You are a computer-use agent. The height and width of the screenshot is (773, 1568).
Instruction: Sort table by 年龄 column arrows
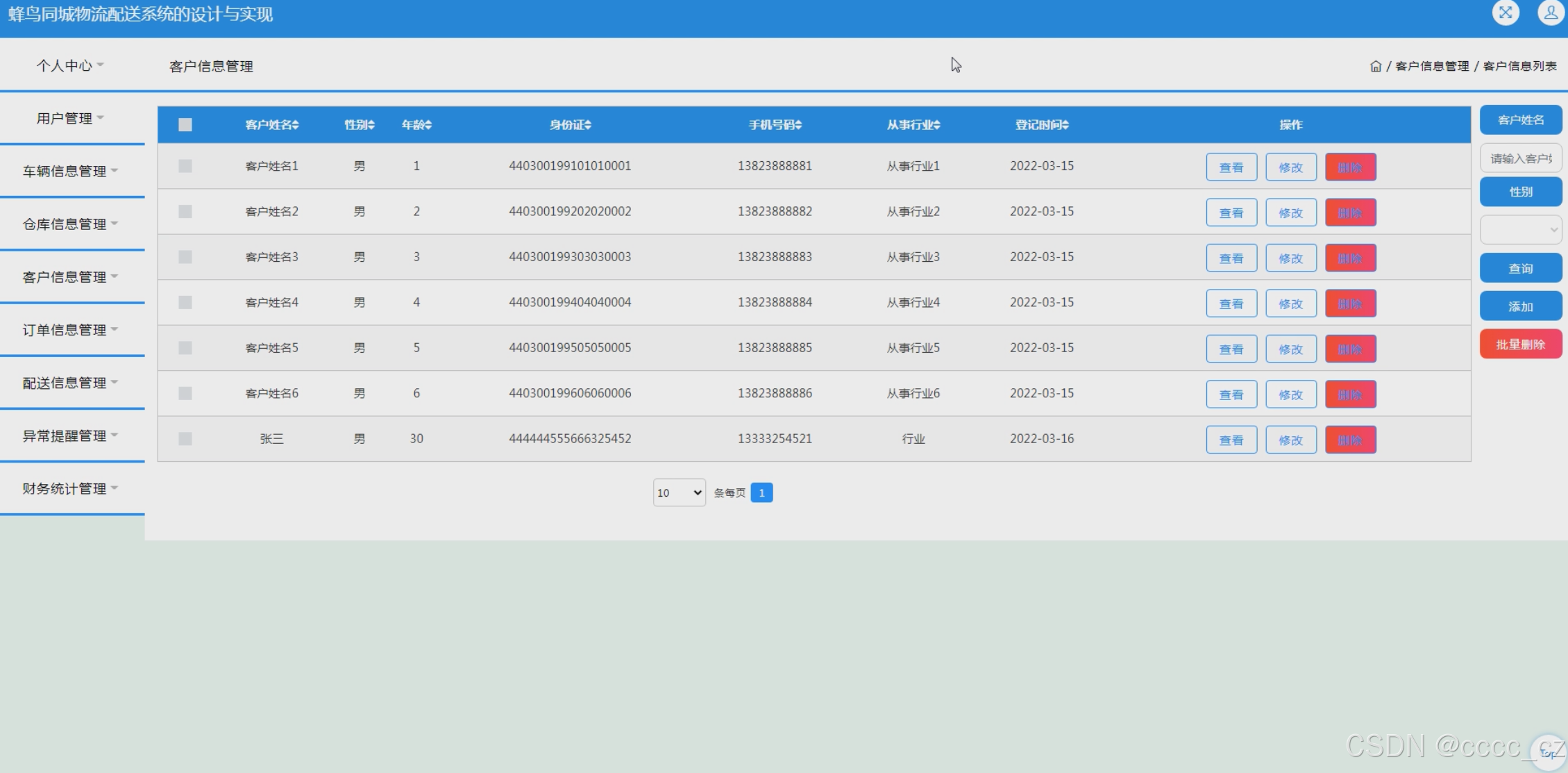(x=428, y=125)
